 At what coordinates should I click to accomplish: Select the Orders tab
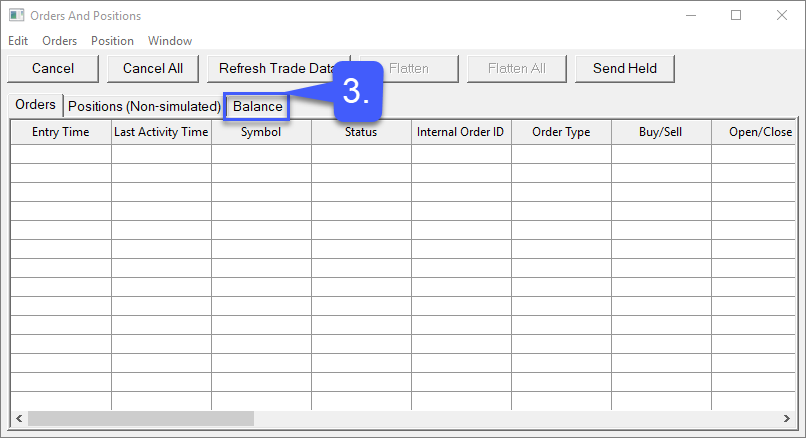[35, 105]
